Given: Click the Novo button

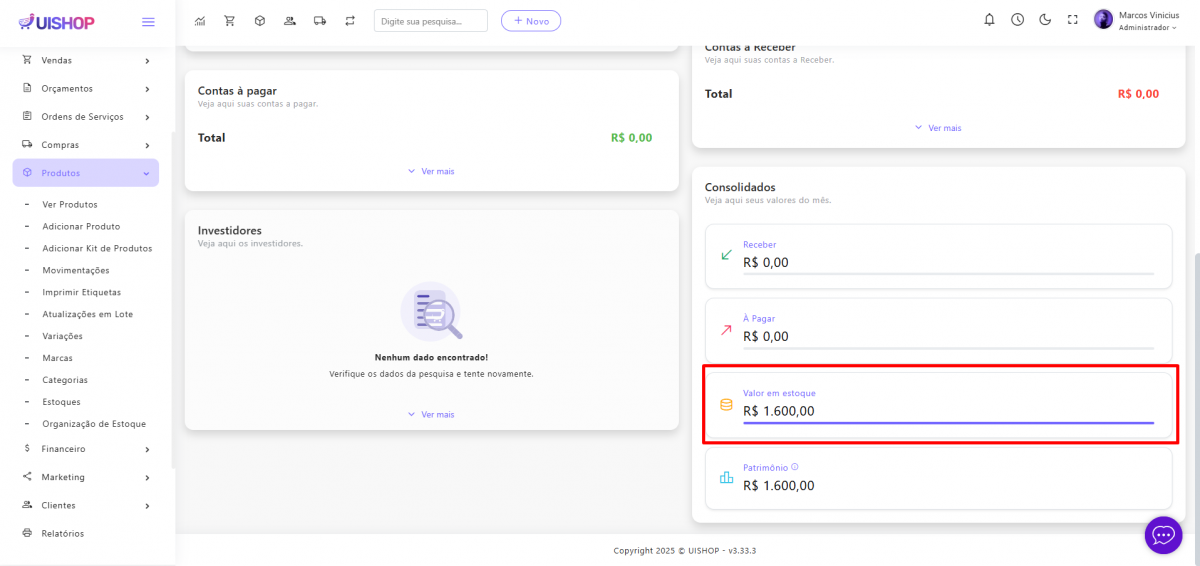Looking at the screenshot, I should (x=530, y=20).
